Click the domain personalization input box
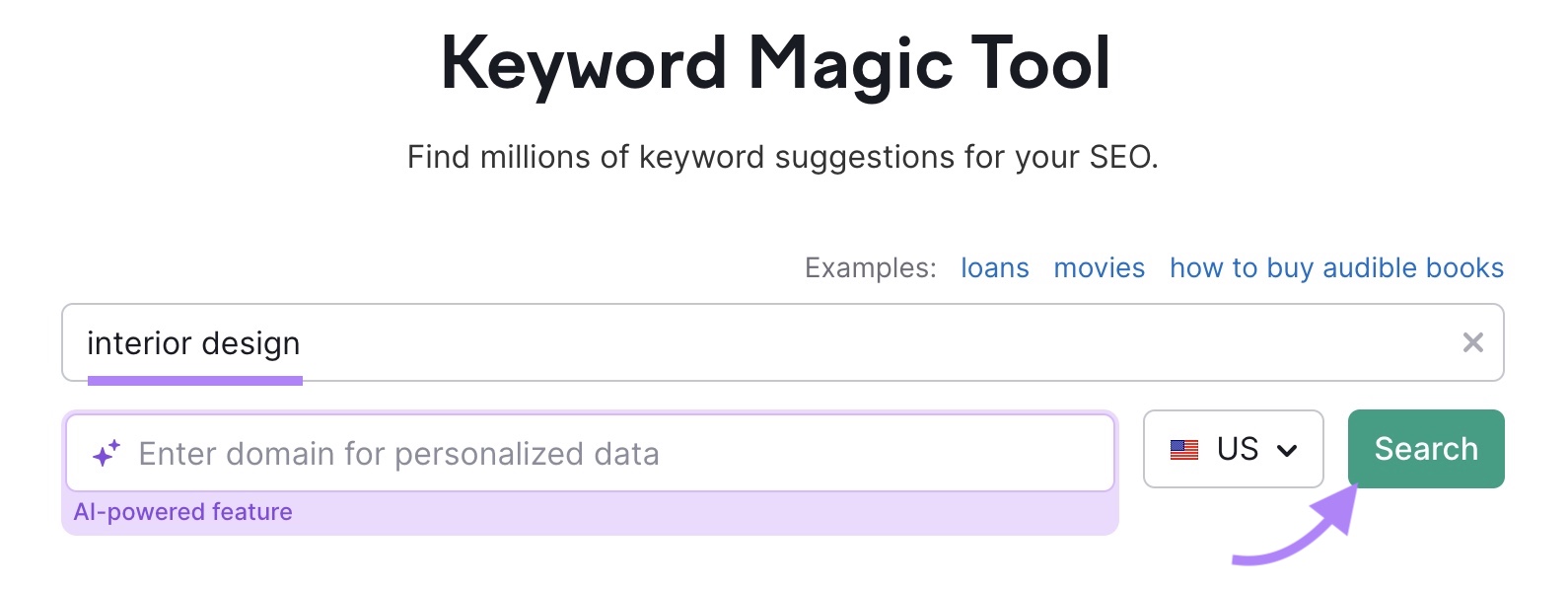Screen dimensions: 1568x590 click(x=592, y=452)
